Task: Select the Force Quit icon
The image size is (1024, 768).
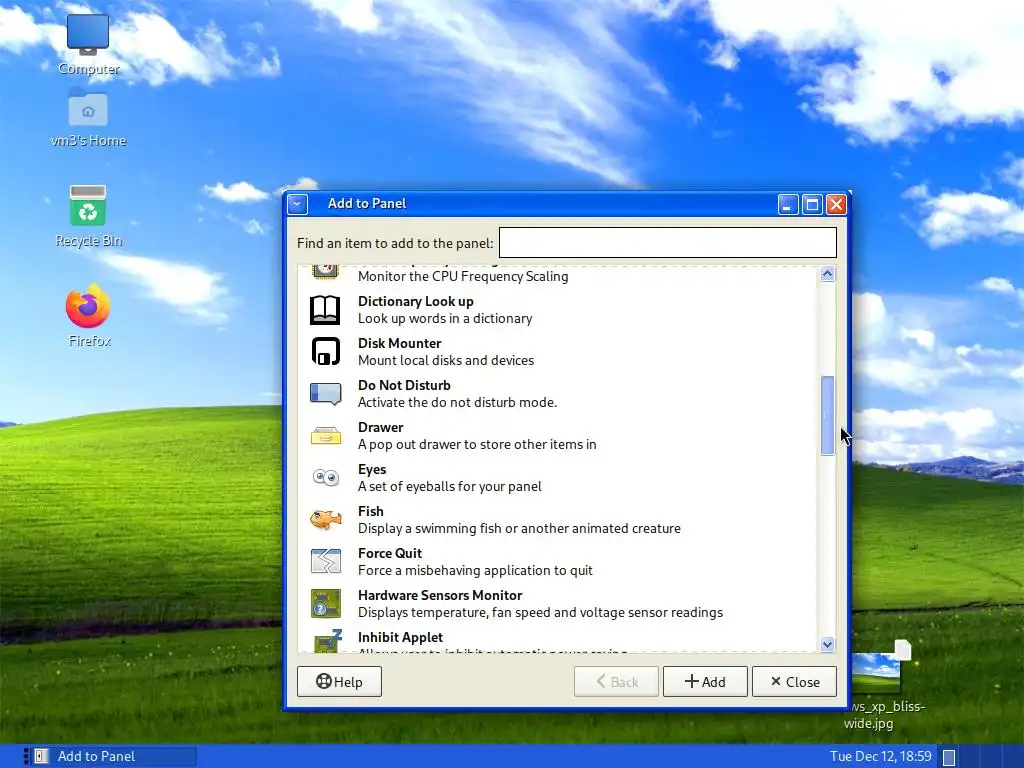Action: click(325, 562)
